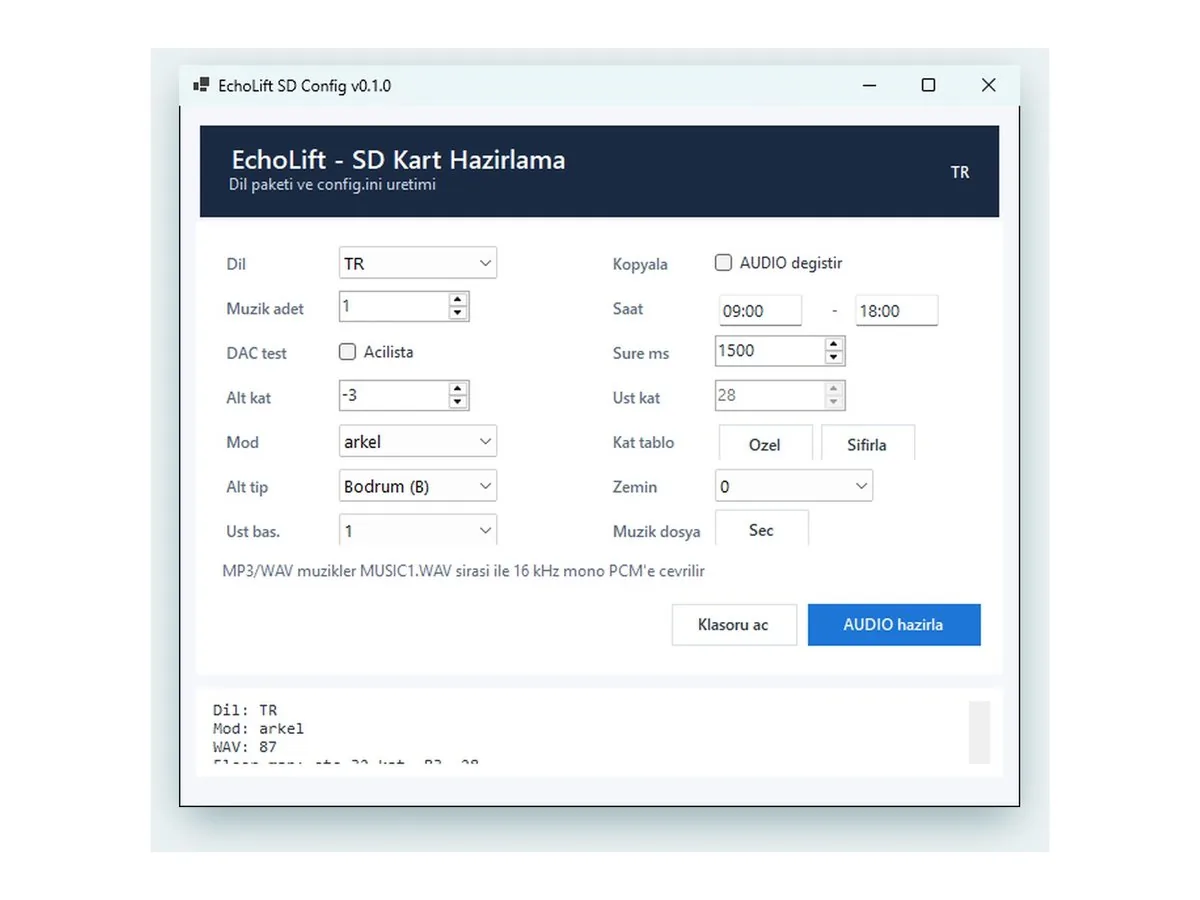Close the EchoLift SD Config window
1200x900 pixels.
pyautogui.click(x=989, y=85)
